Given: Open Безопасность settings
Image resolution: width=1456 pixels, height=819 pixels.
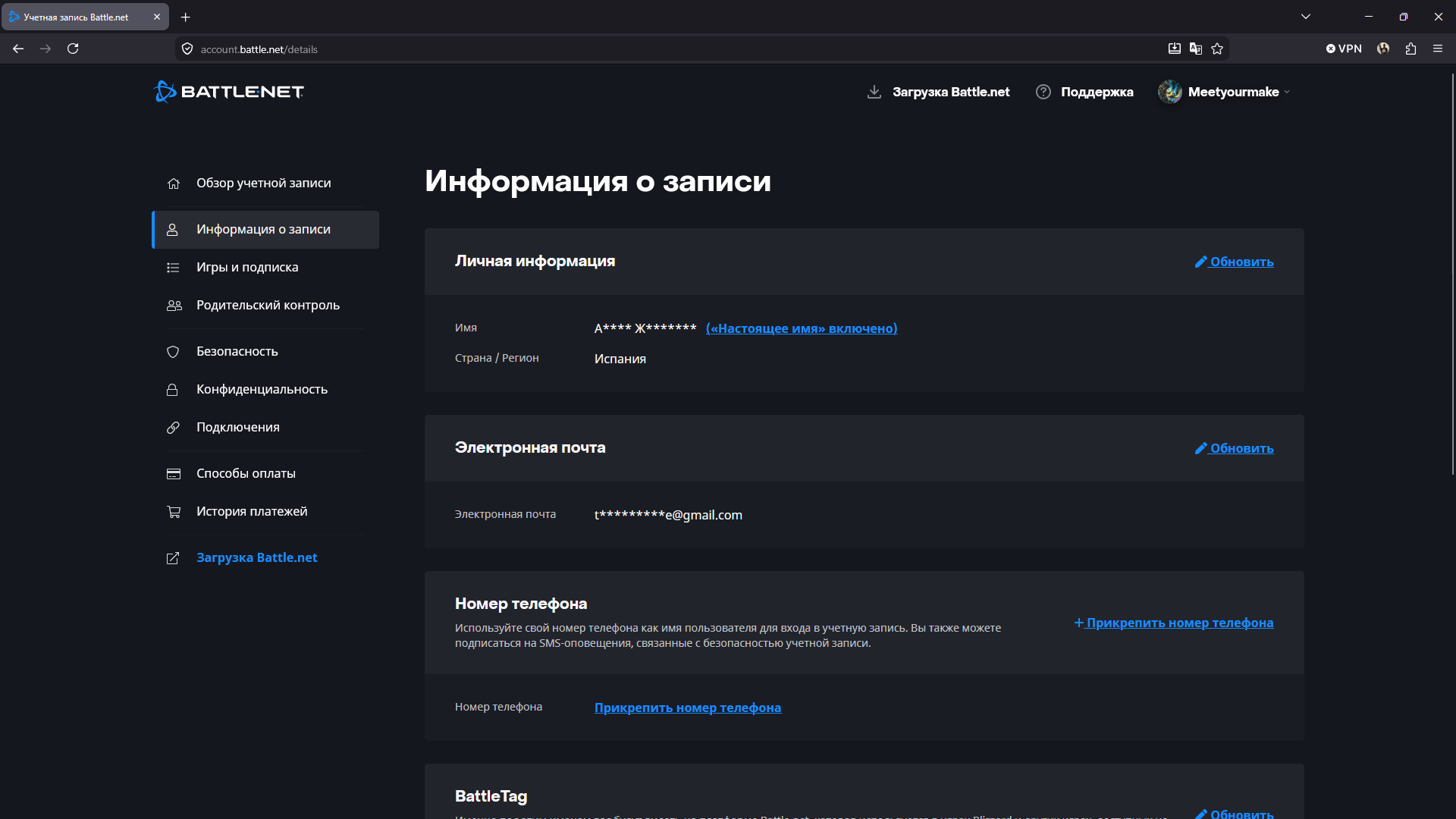Looking at the screenshot, I should (237, 351).
